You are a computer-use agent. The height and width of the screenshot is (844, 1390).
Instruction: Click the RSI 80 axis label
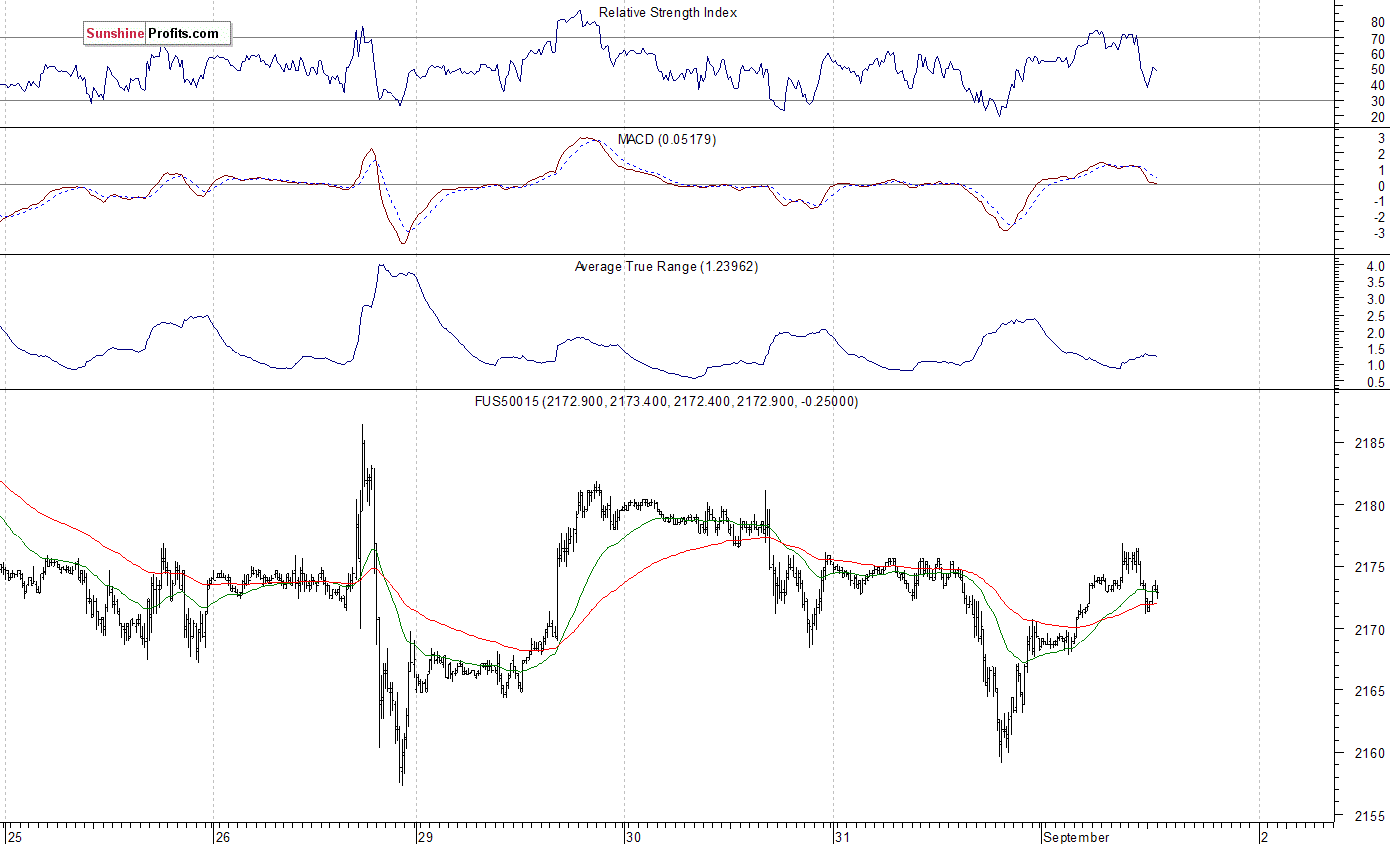coord(1378,22)
